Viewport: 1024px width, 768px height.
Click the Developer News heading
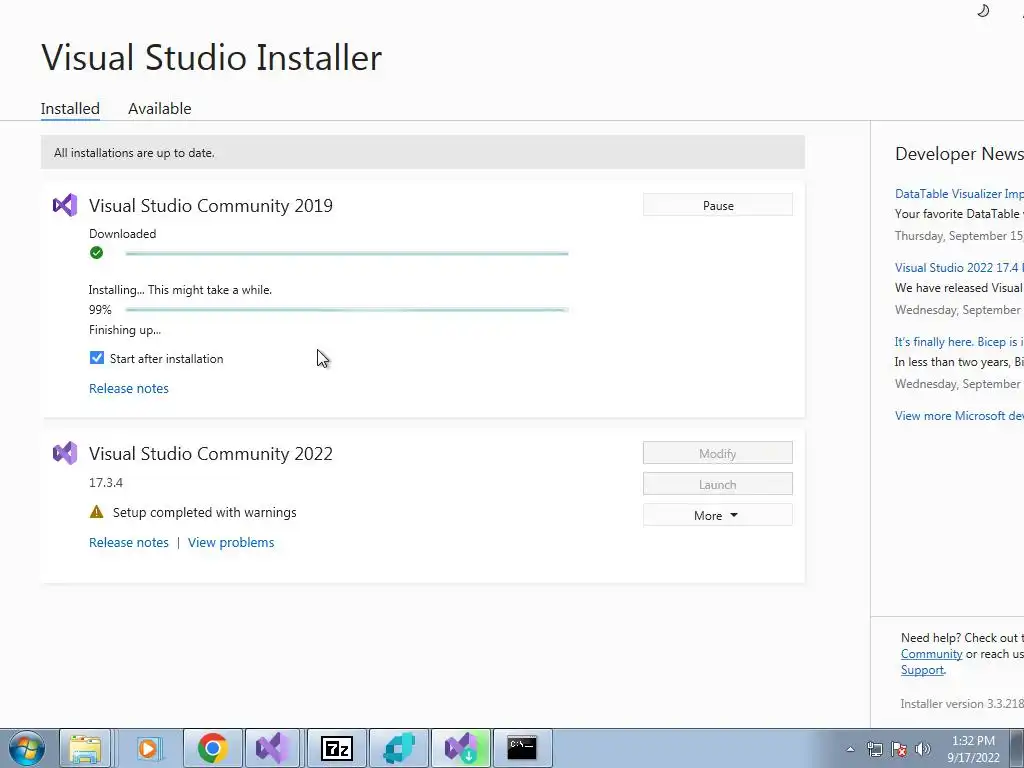[959, 154]
